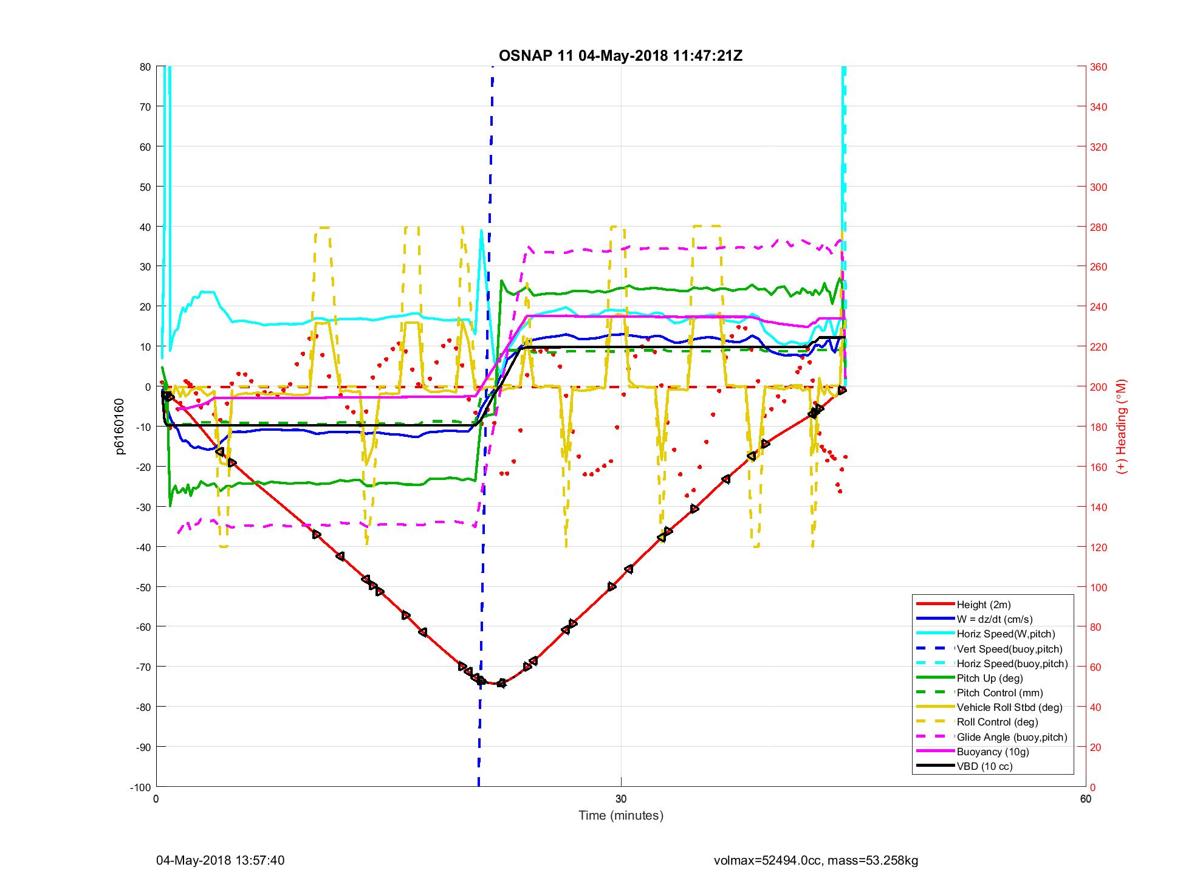
Task: Click the '(+) Heading (°M)' right axis label
Action: point(1121,426)
